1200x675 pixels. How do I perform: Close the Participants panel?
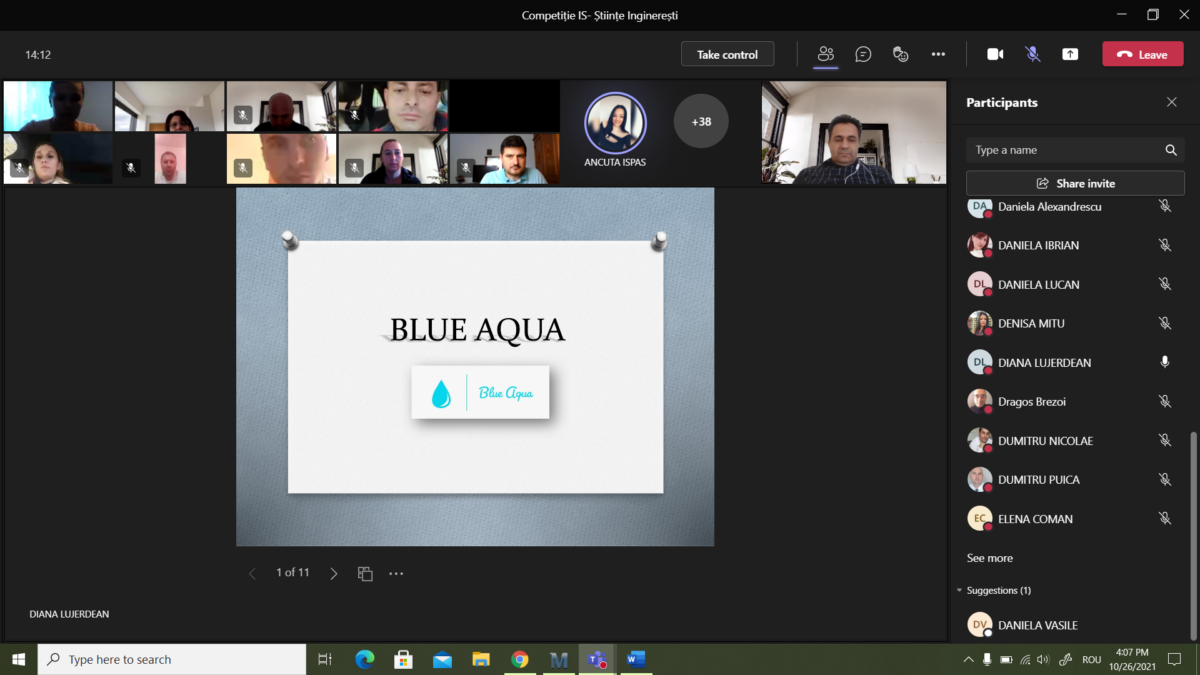point(1171,102)
